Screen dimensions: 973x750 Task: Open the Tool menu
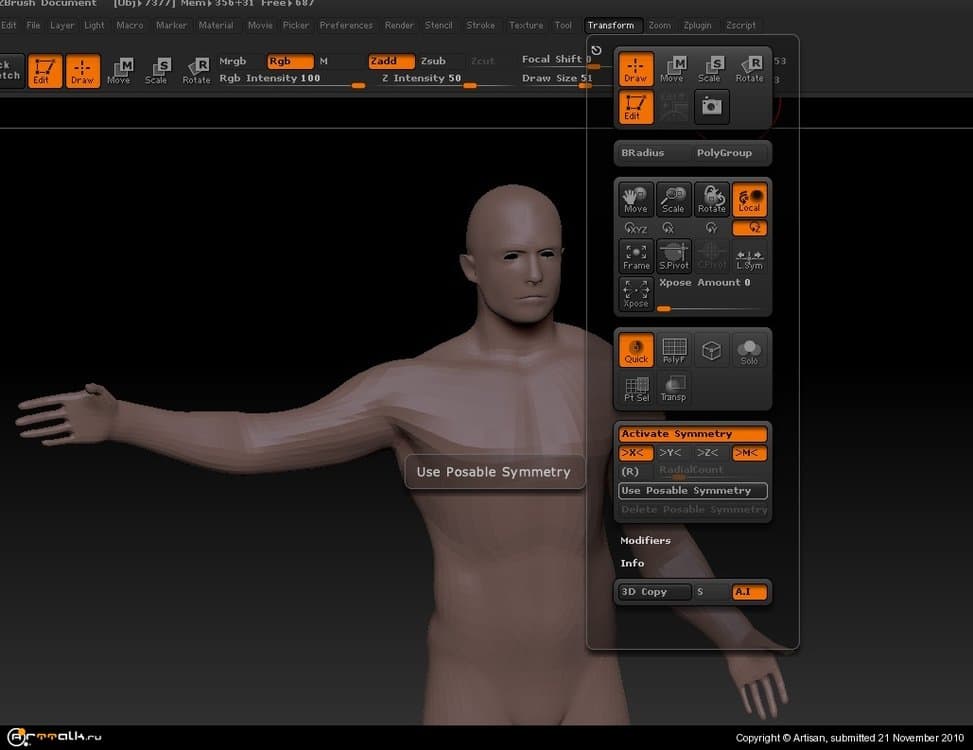pyautogui.click(x=562, y=25)
